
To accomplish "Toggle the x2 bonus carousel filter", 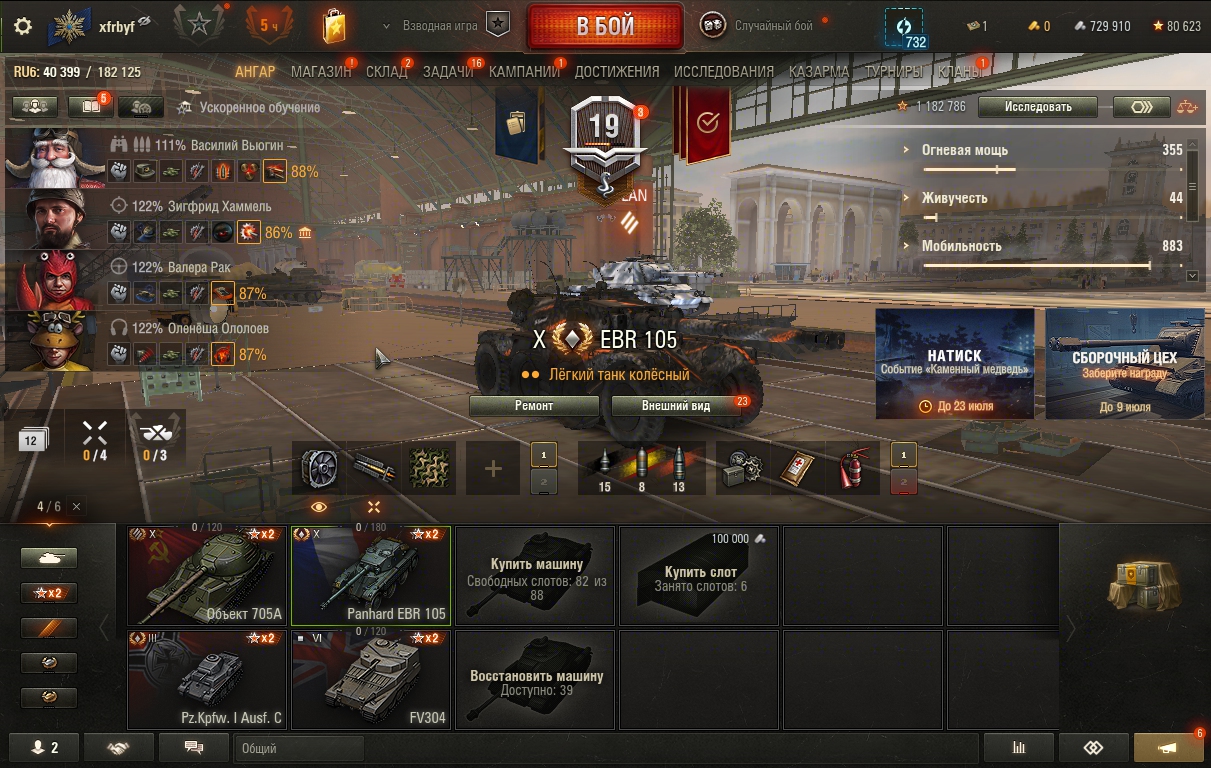I will [49, 593].
